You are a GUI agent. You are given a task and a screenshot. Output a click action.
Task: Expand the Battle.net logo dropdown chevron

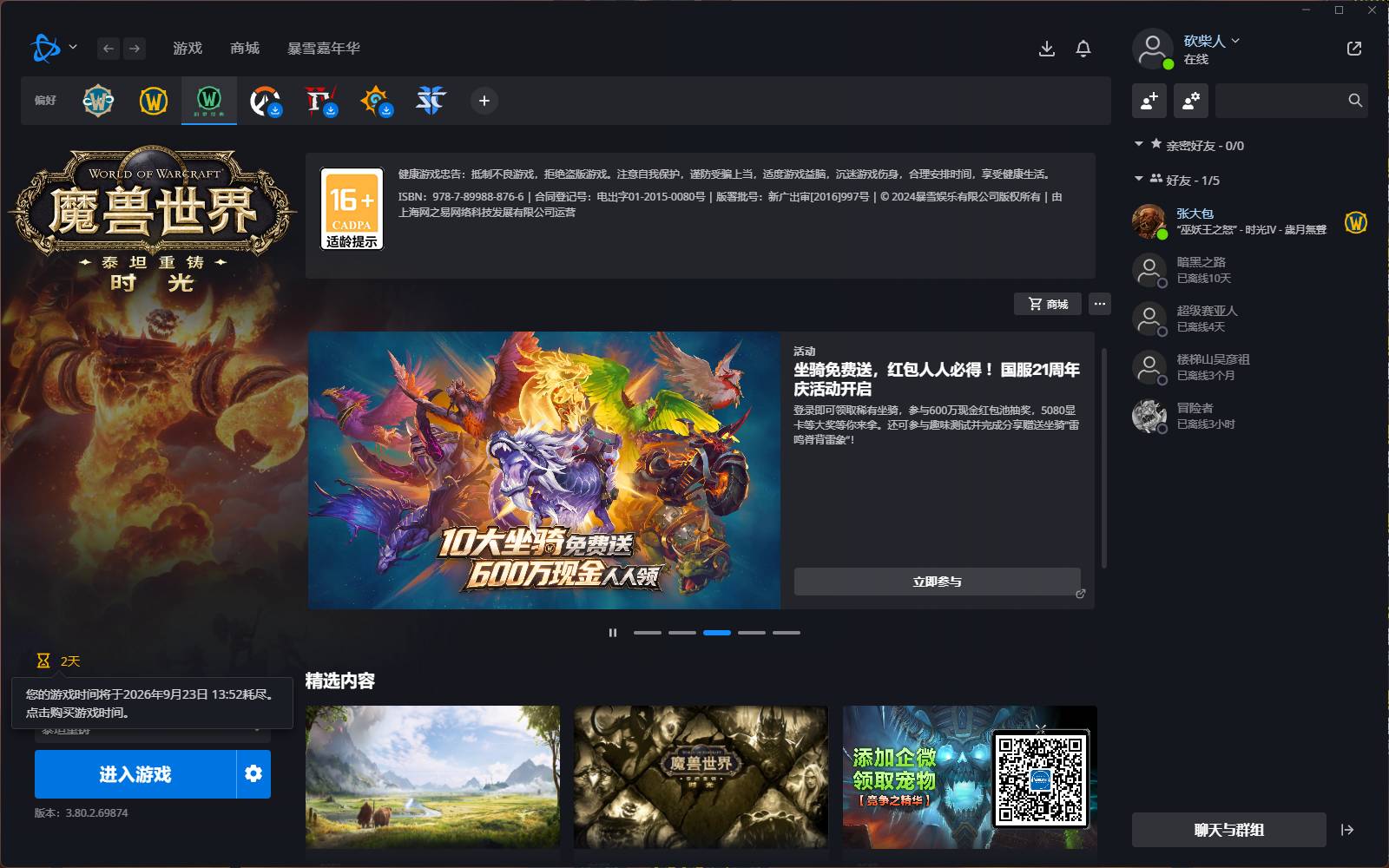pos(73,47)
